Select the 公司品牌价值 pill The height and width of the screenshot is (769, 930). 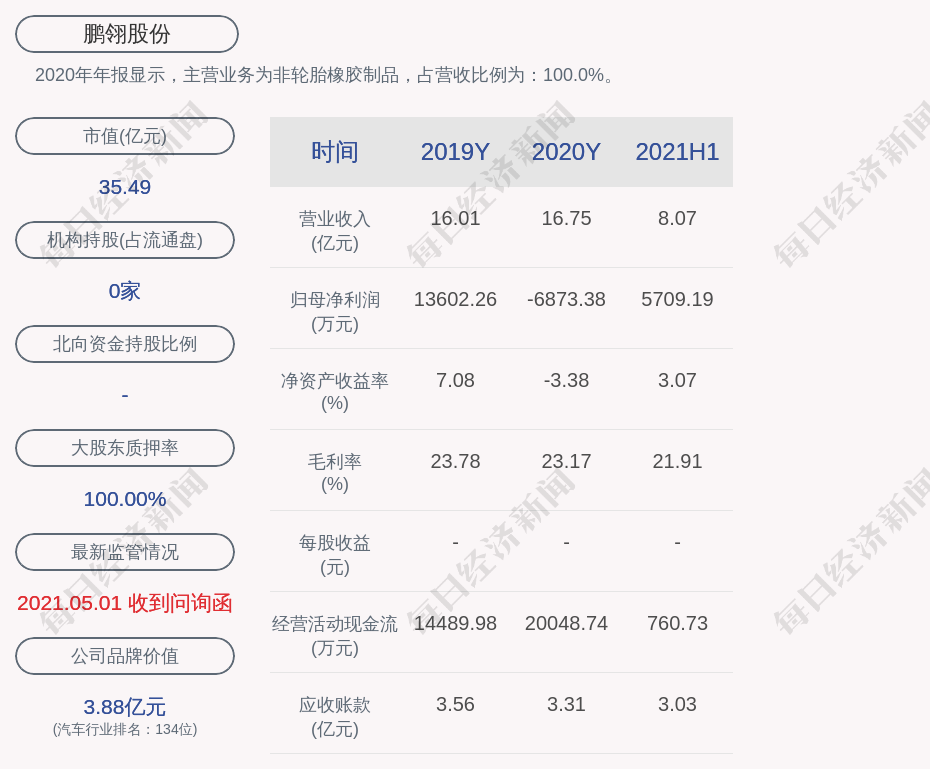tap(125, 656)
